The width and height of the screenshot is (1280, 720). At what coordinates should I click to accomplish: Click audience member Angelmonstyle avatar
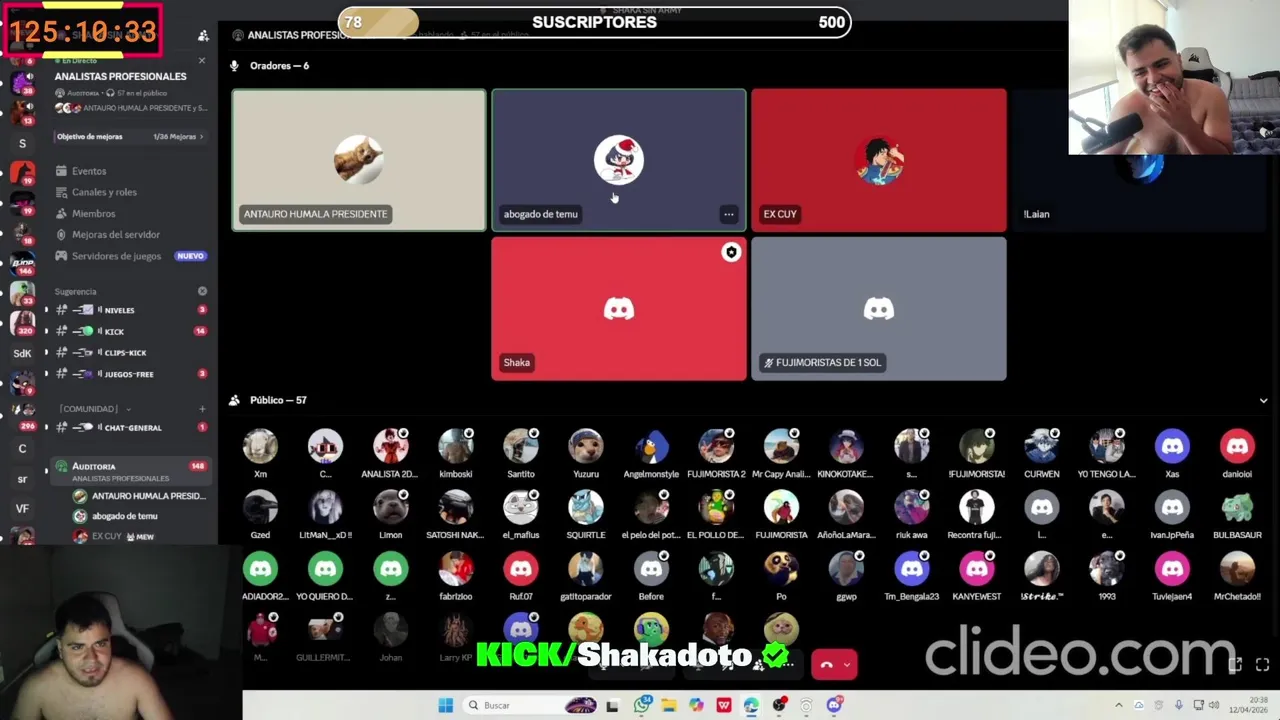[651, 446]
